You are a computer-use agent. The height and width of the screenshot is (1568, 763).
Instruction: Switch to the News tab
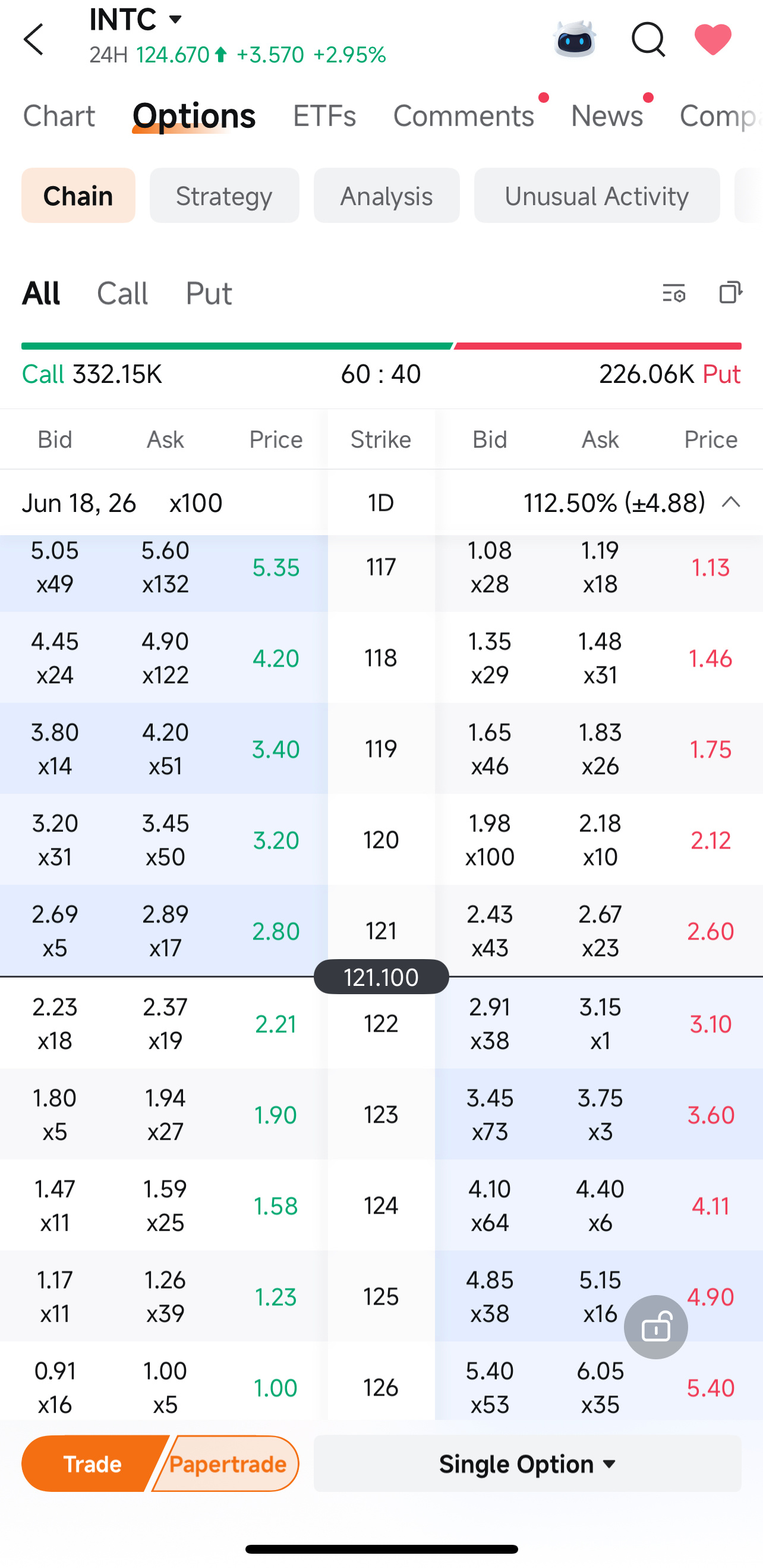click(607, 115)
